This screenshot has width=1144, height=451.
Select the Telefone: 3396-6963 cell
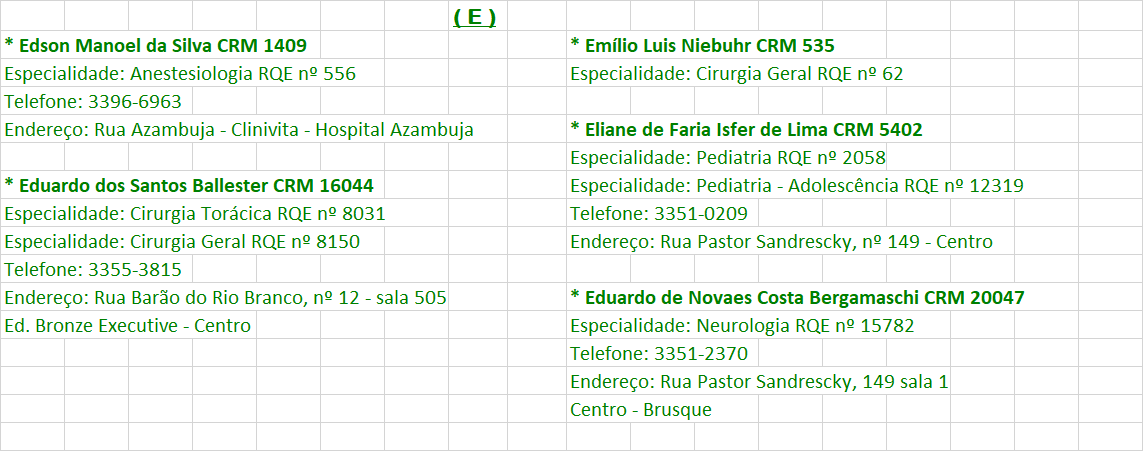coord(93,101)
